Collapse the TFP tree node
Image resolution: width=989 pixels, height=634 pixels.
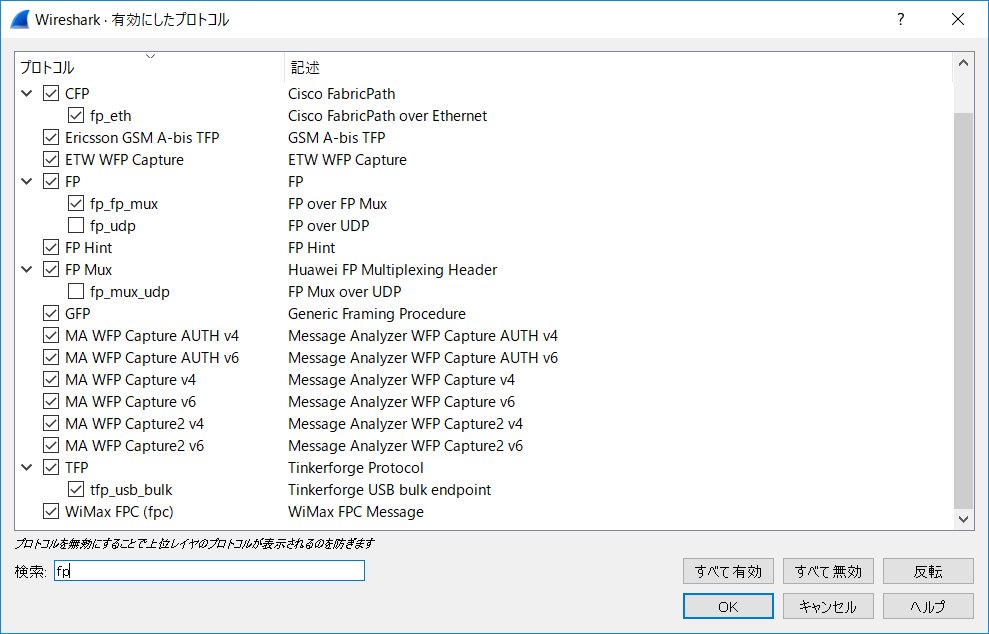click(x=26, y=467)
